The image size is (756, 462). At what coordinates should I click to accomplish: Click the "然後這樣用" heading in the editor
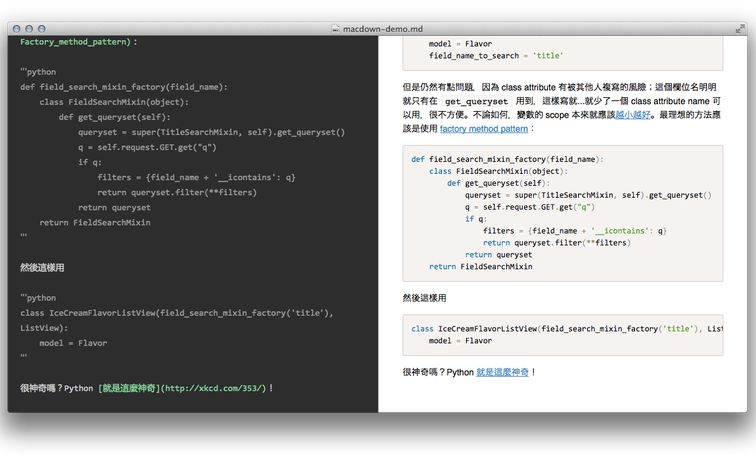click(42, 267)
